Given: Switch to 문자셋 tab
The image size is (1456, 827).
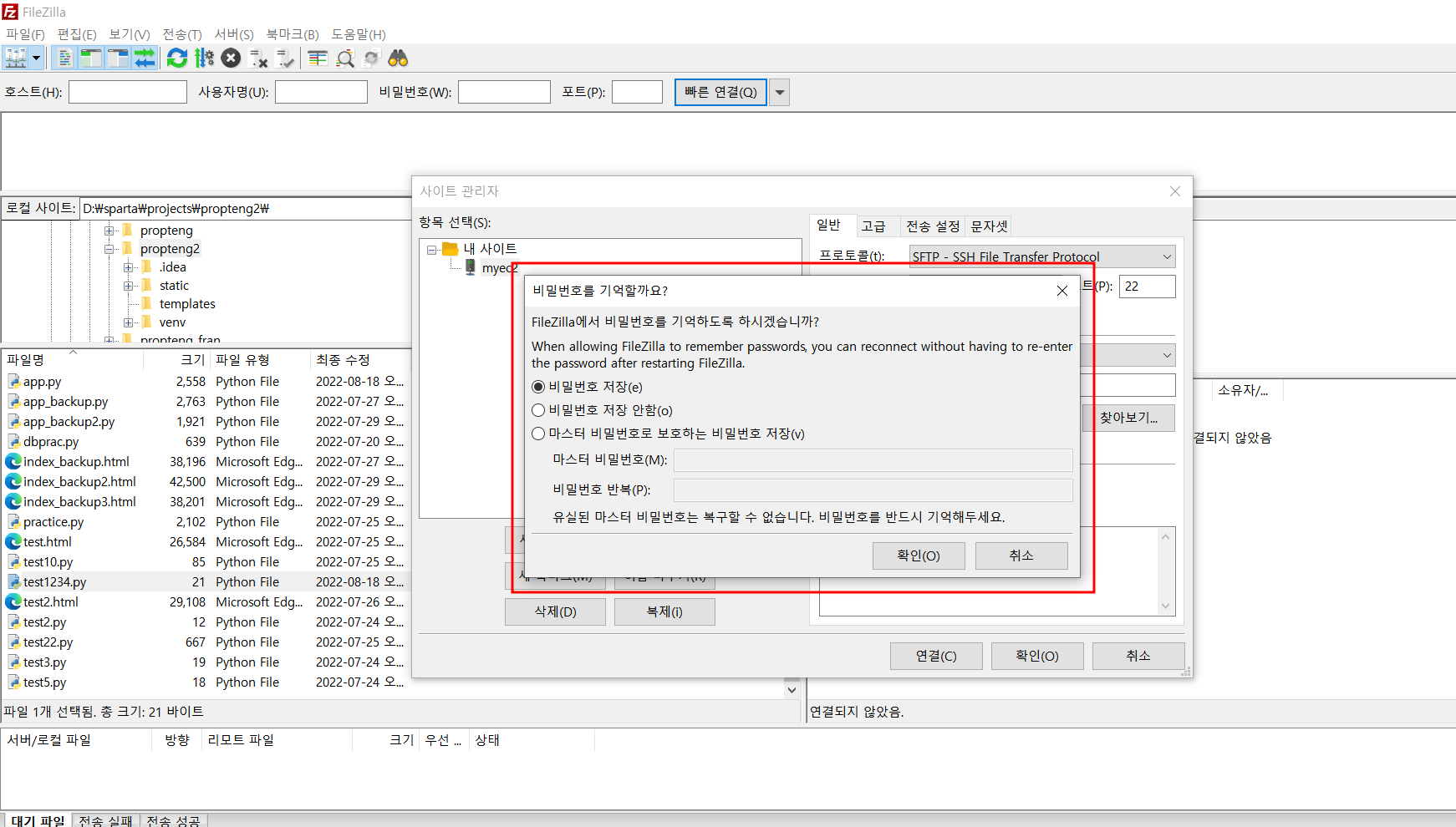Looking at the screenshot, I should 989,226.
